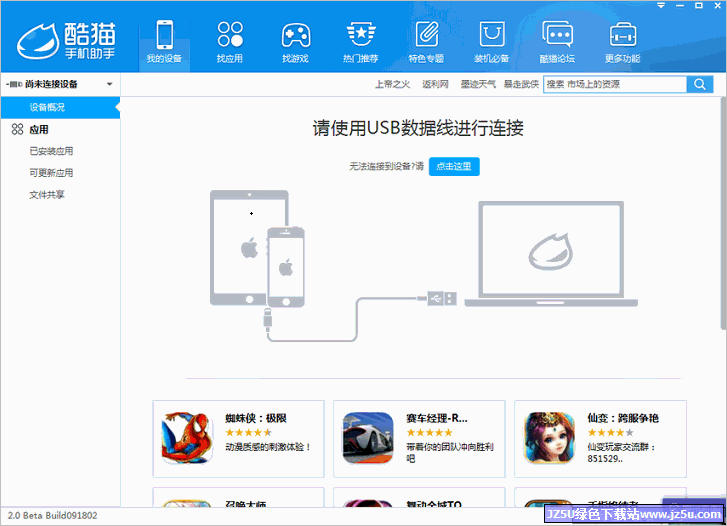Open the racing car game icon

click(x=368, y=438)
